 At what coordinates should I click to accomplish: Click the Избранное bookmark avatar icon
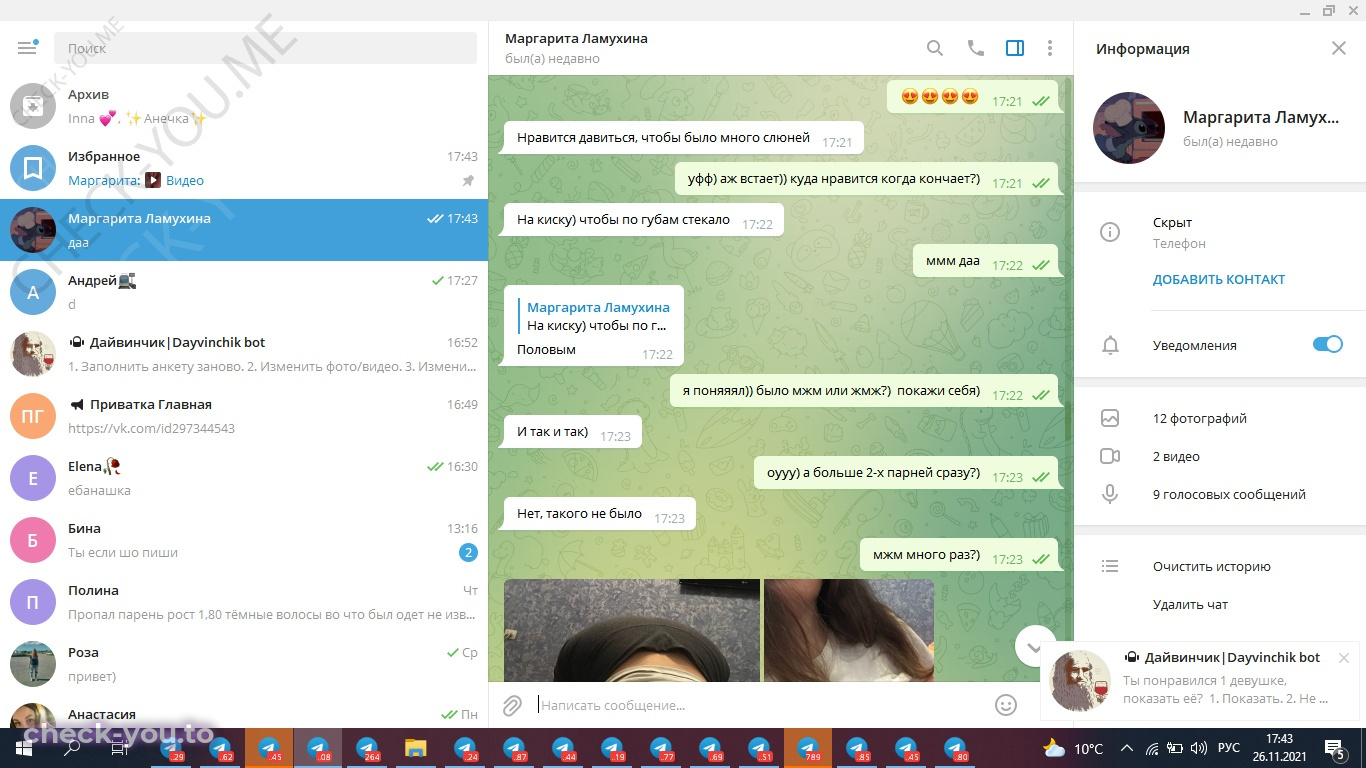(33, 168)
